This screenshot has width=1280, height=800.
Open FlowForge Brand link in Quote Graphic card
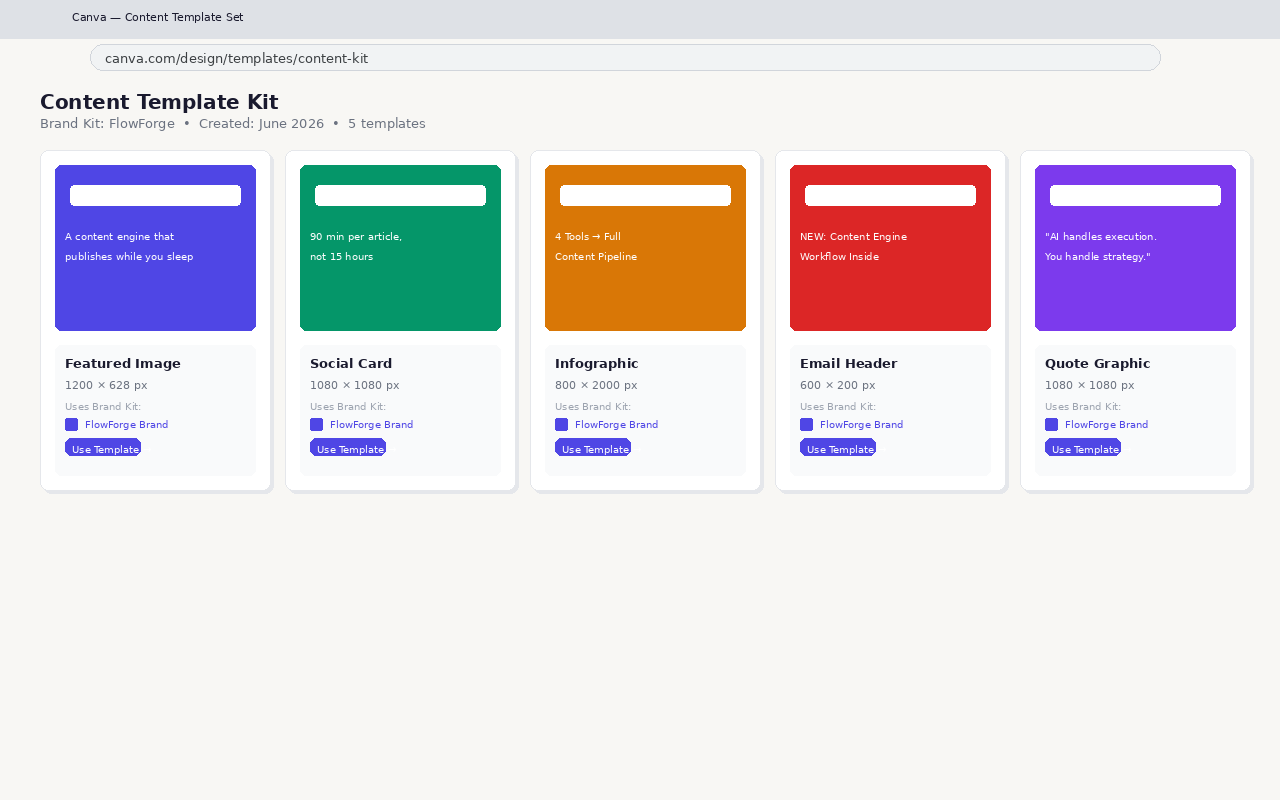(x=1106, y=425)
